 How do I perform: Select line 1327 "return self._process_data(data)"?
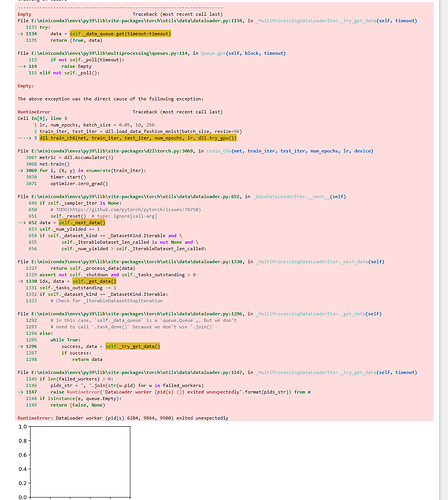(93, 268)
